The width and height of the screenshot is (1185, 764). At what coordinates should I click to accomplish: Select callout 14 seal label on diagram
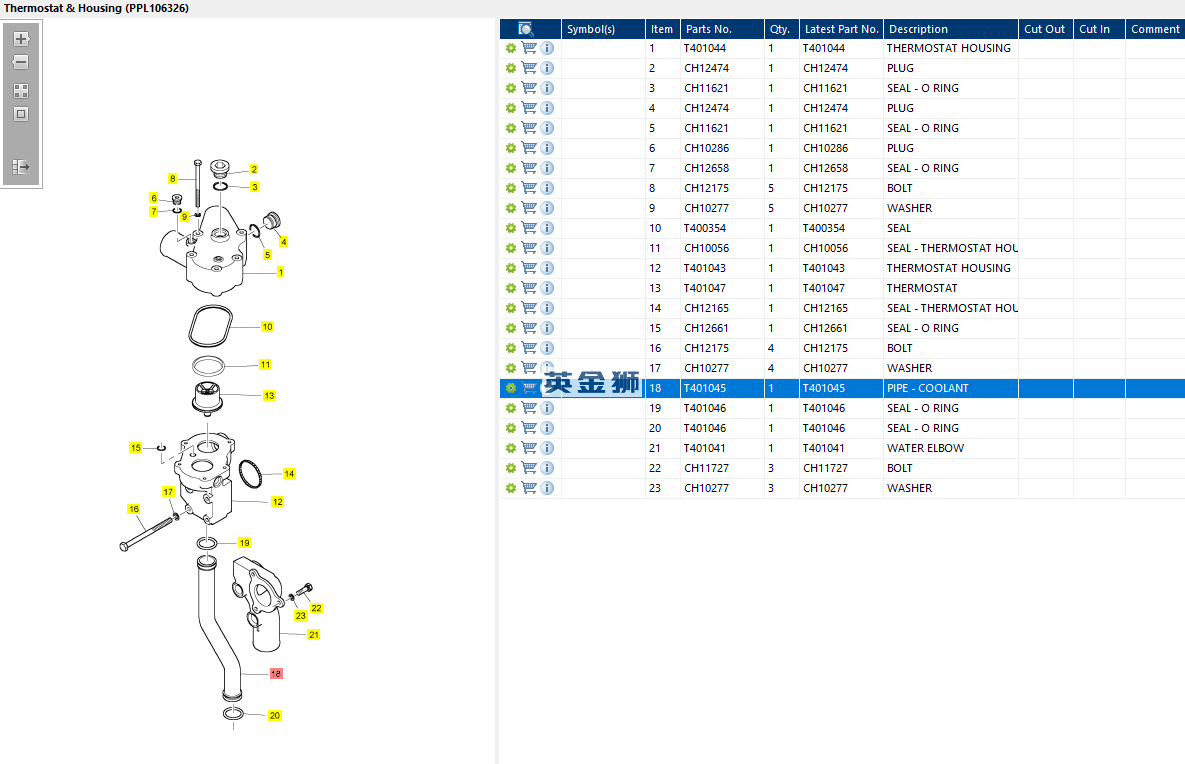point(289,474)
